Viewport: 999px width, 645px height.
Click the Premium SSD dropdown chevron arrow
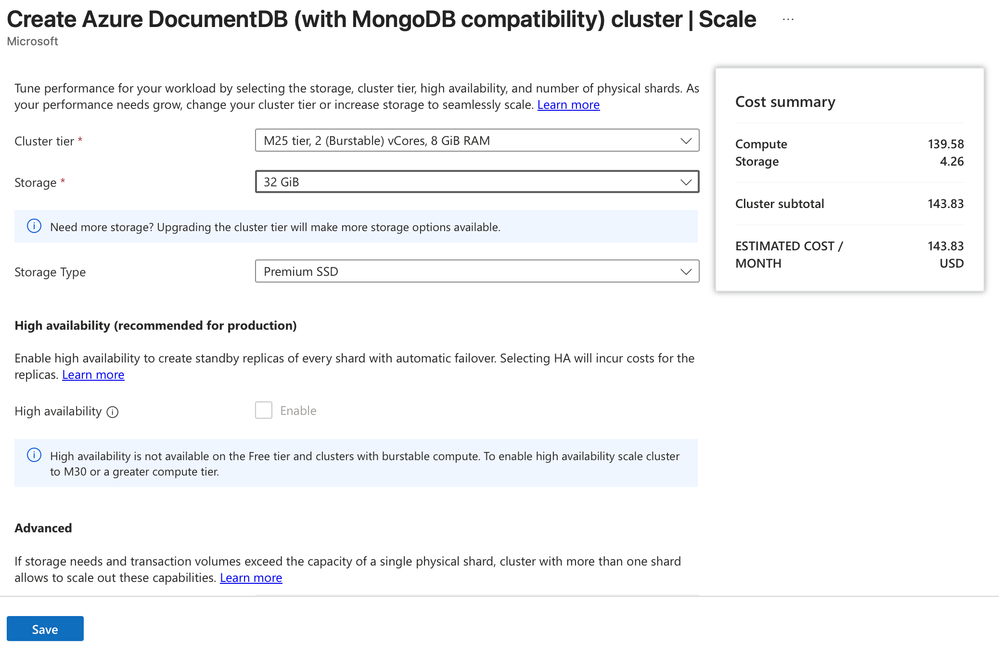coord(686,272)
